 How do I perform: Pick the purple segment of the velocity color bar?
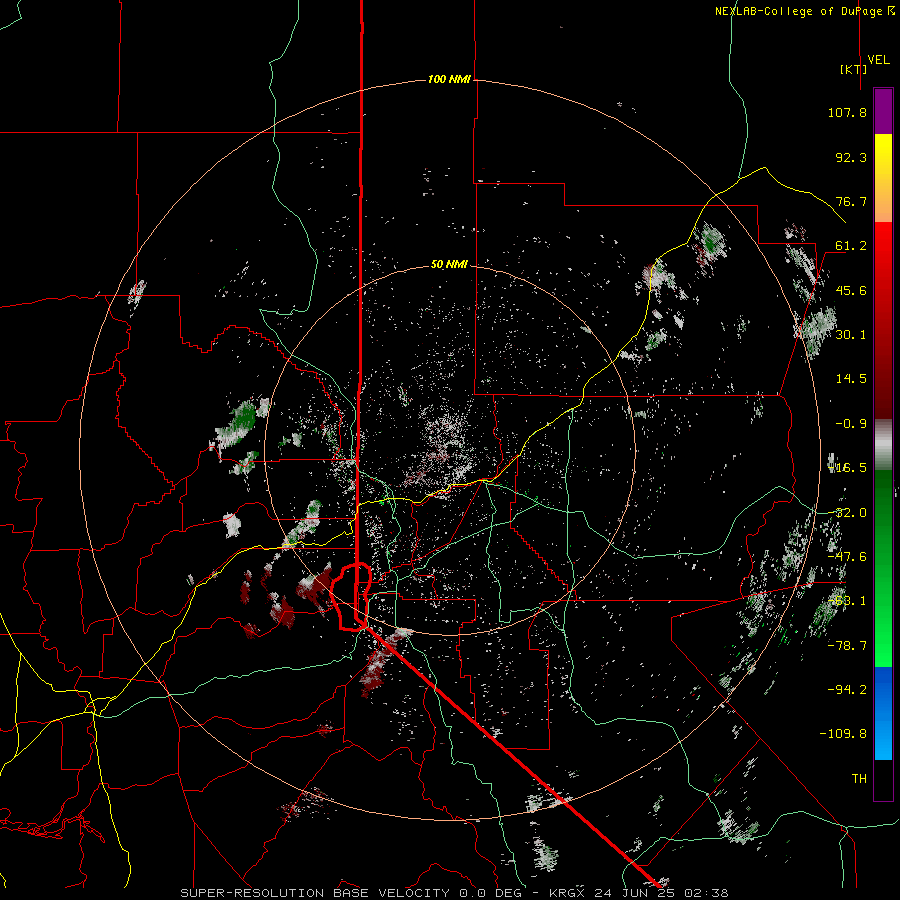pos(883,111)
